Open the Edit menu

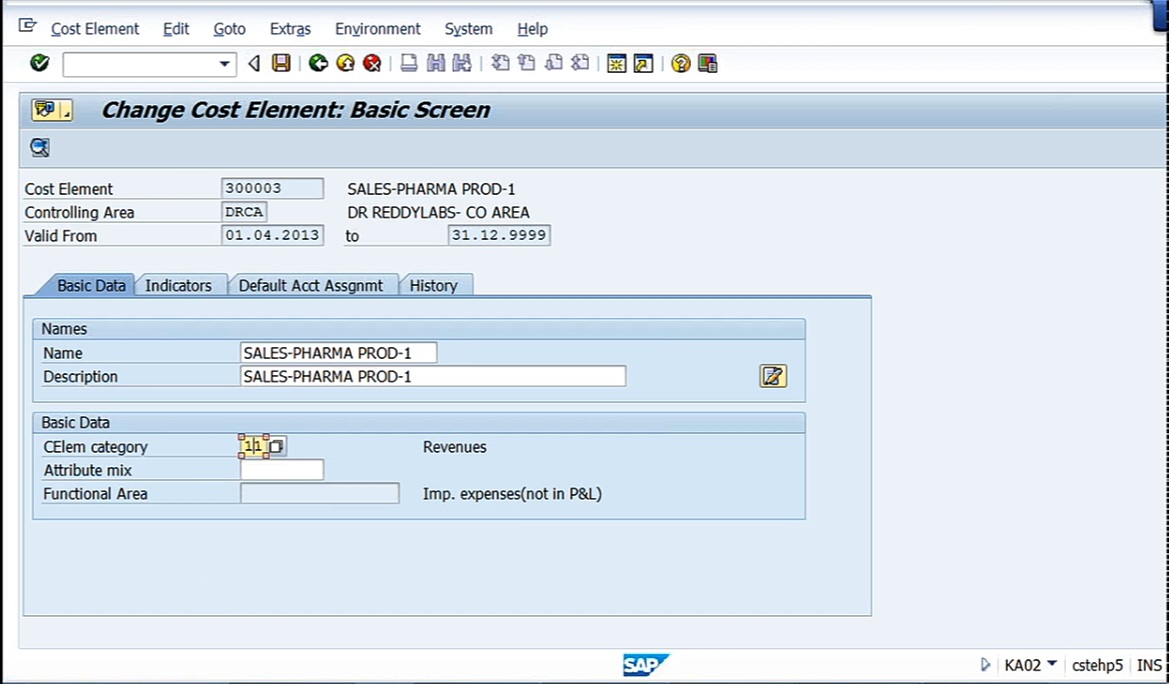(x=176, y=29)
